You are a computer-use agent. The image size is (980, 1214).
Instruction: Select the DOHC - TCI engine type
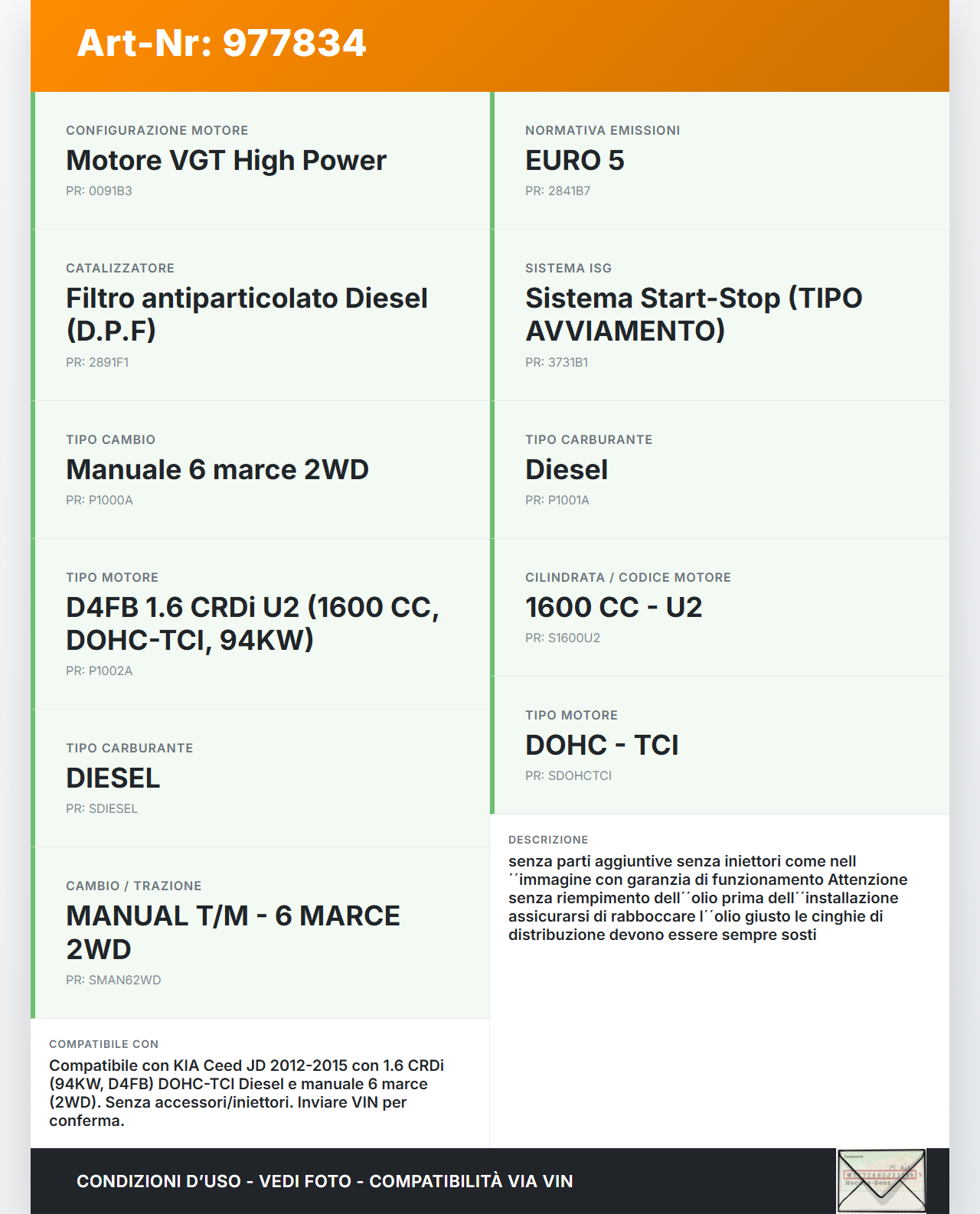point(602,746)
